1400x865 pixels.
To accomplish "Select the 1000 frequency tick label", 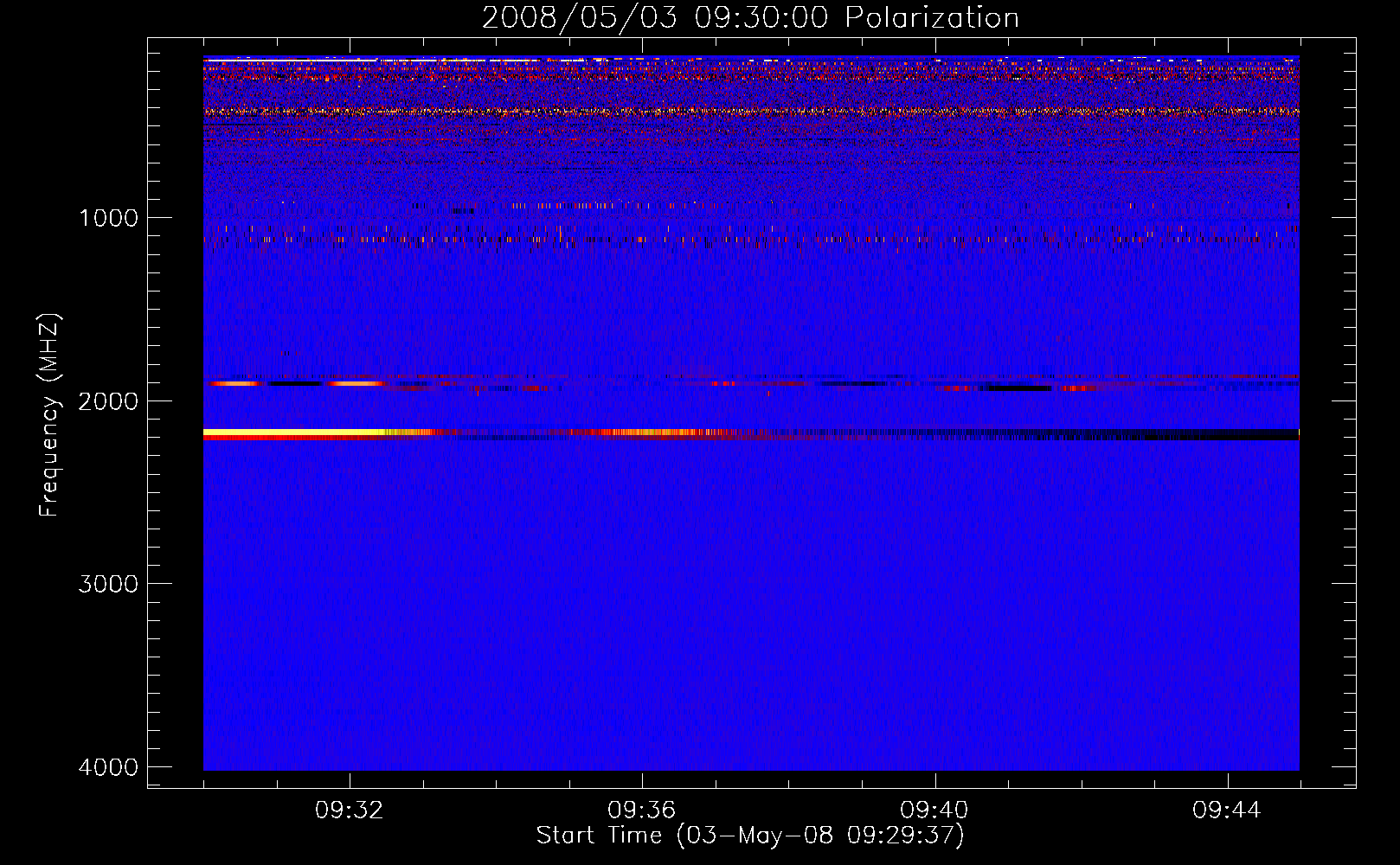I will (108, 218).
